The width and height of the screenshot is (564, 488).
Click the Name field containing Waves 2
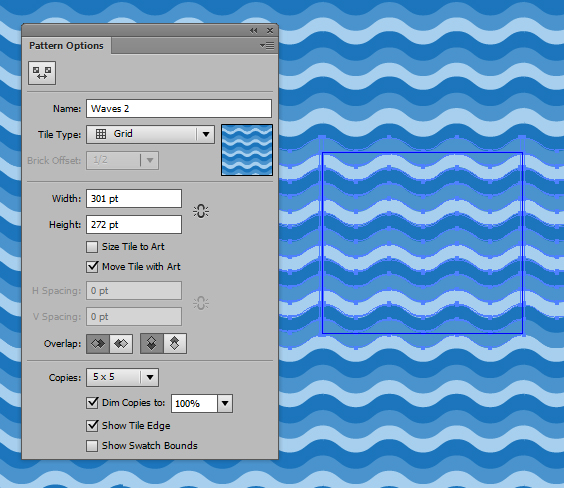tap(179, 109)
